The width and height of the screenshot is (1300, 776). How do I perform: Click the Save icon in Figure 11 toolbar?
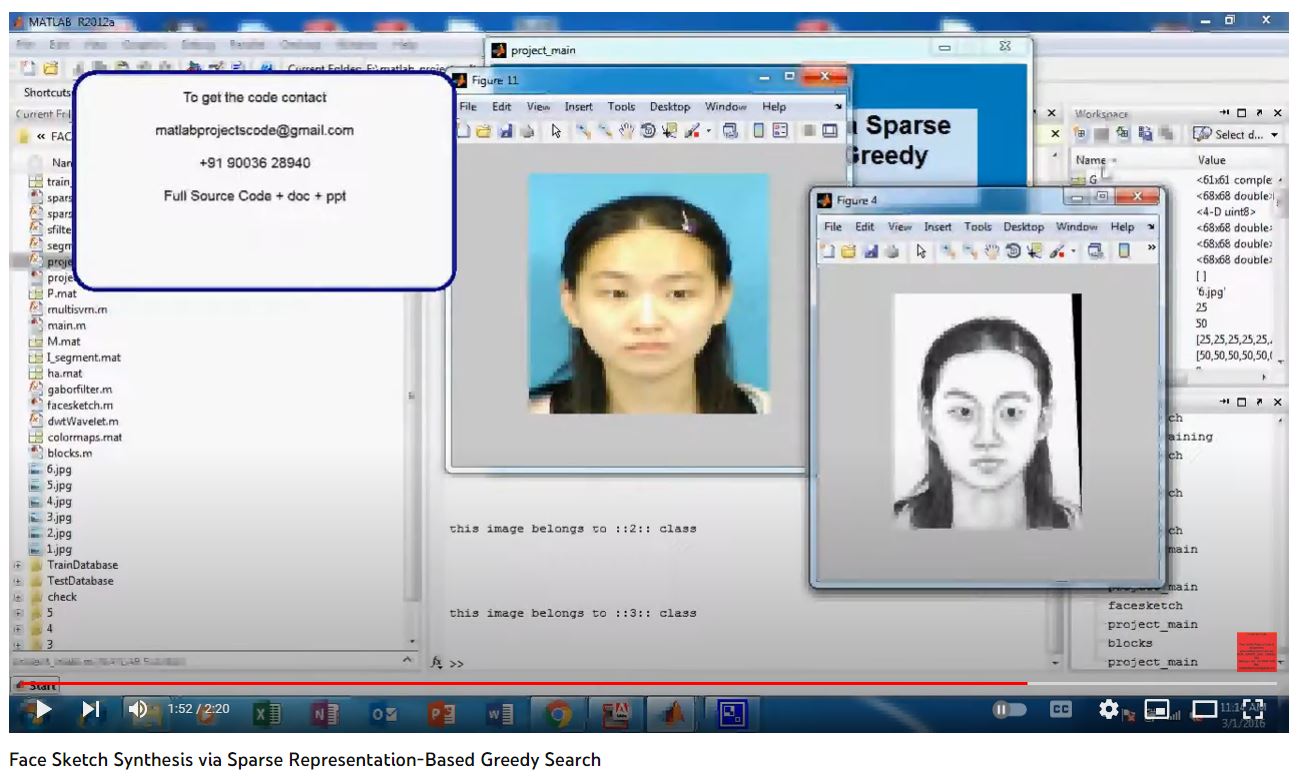tap(506, 130)
